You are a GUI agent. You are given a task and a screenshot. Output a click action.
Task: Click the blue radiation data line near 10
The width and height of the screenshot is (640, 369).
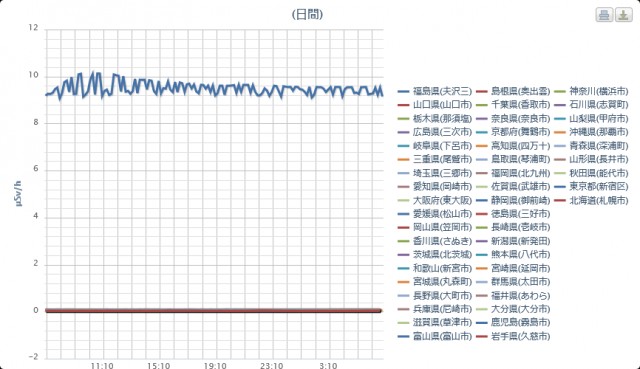point(214,88)
